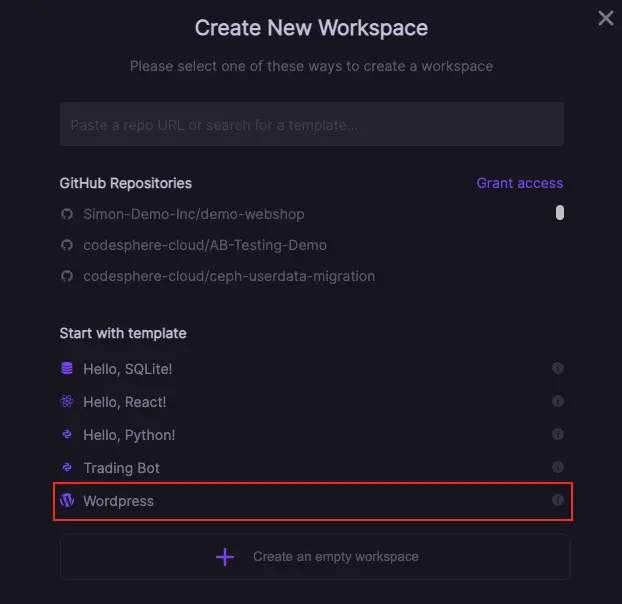Click the repo URL search field

(x=311, y=125)
